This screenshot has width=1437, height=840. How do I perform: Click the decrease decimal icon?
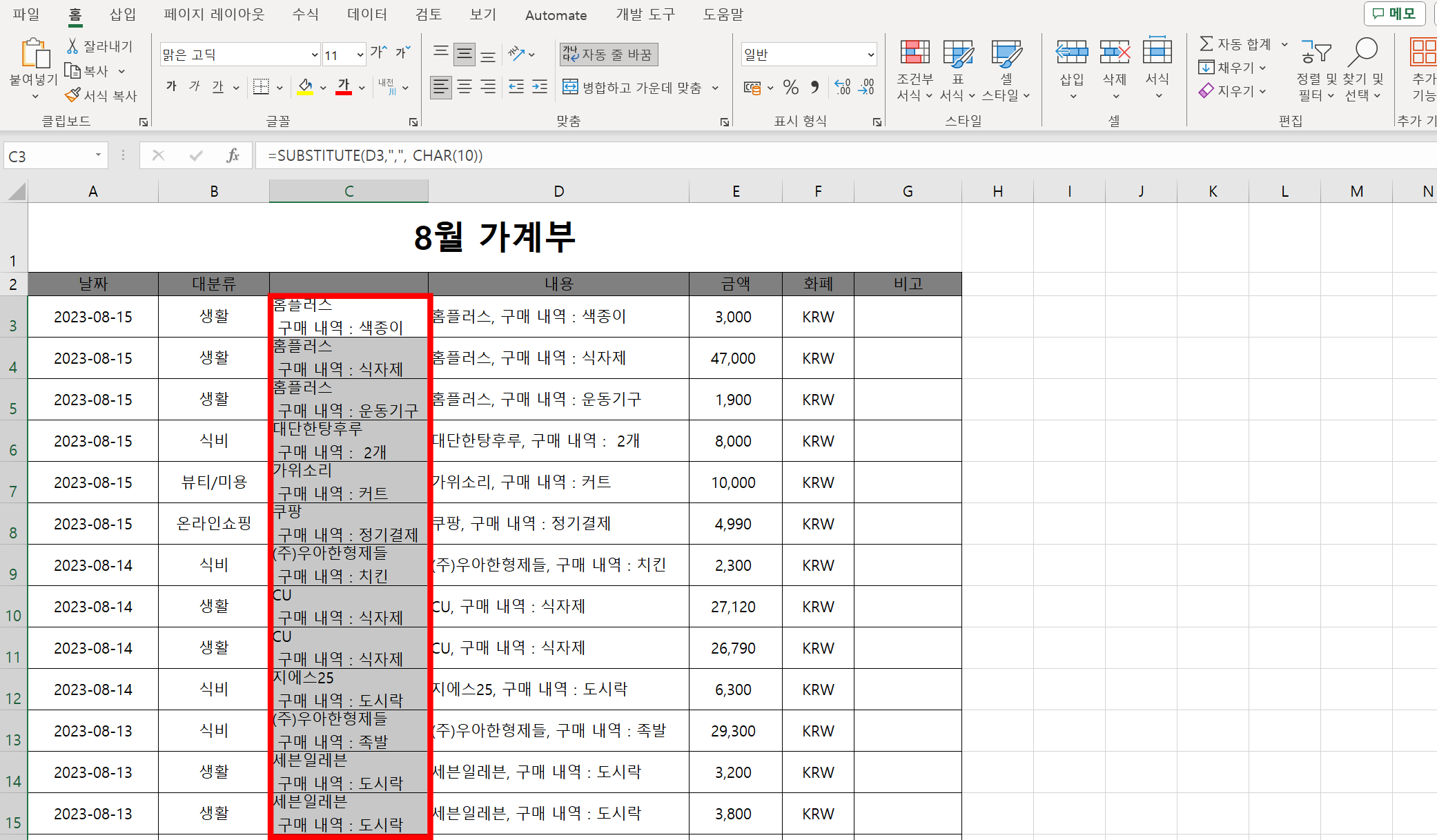pos(866,87)
